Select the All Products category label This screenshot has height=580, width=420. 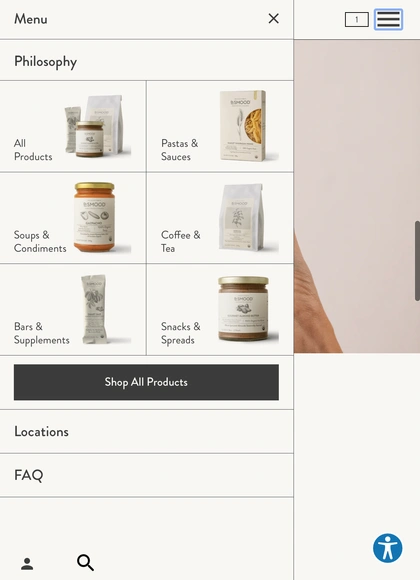33,150
